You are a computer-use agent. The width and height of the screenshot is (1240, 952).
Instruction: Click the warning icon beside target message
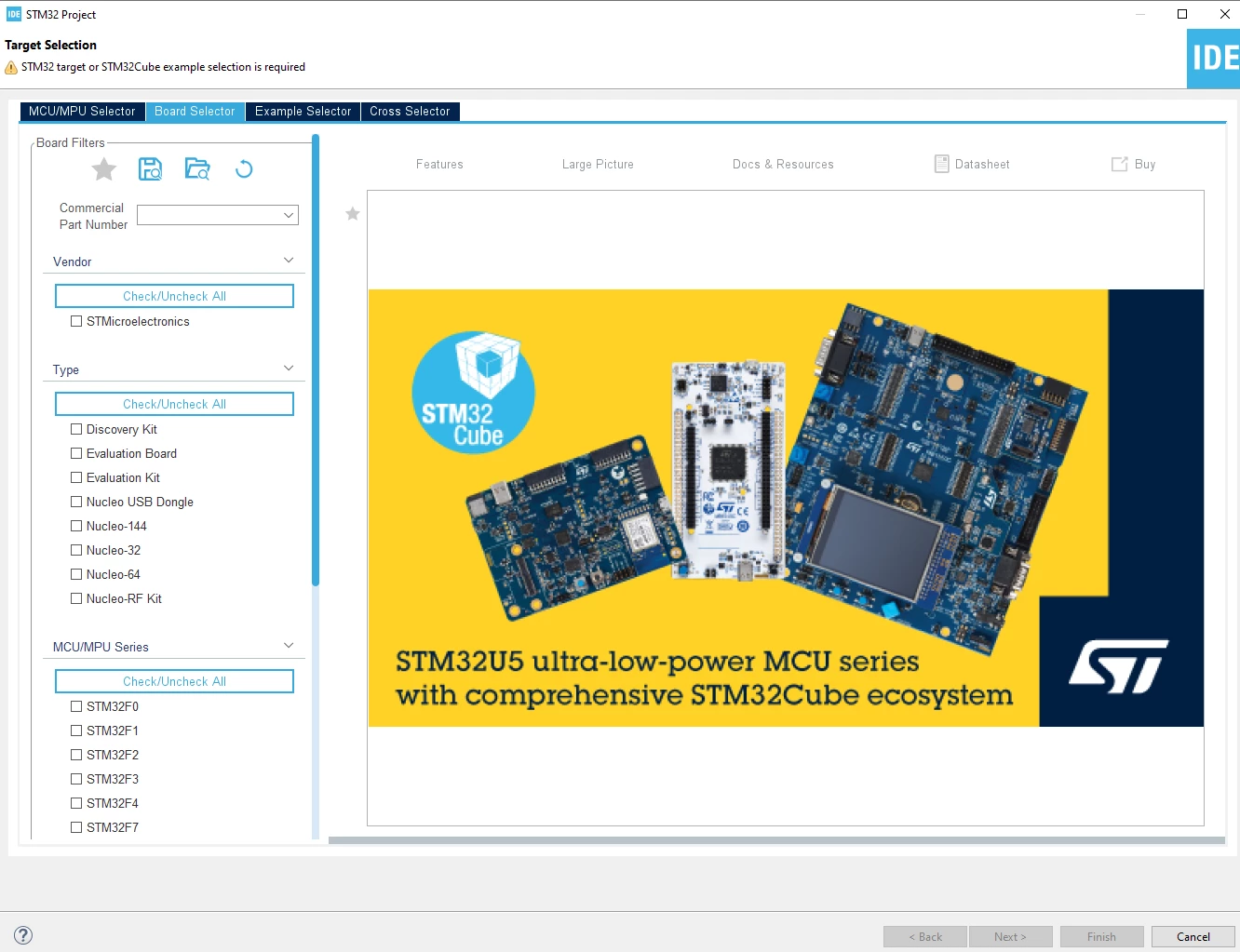click(11, 67)
